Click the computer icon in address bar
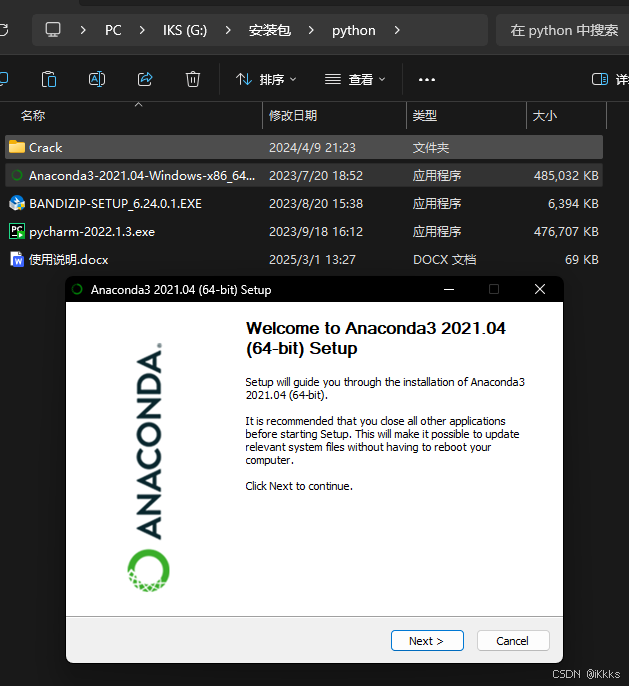Viewport: 629px width, 686px height. [x=53, y=30]
